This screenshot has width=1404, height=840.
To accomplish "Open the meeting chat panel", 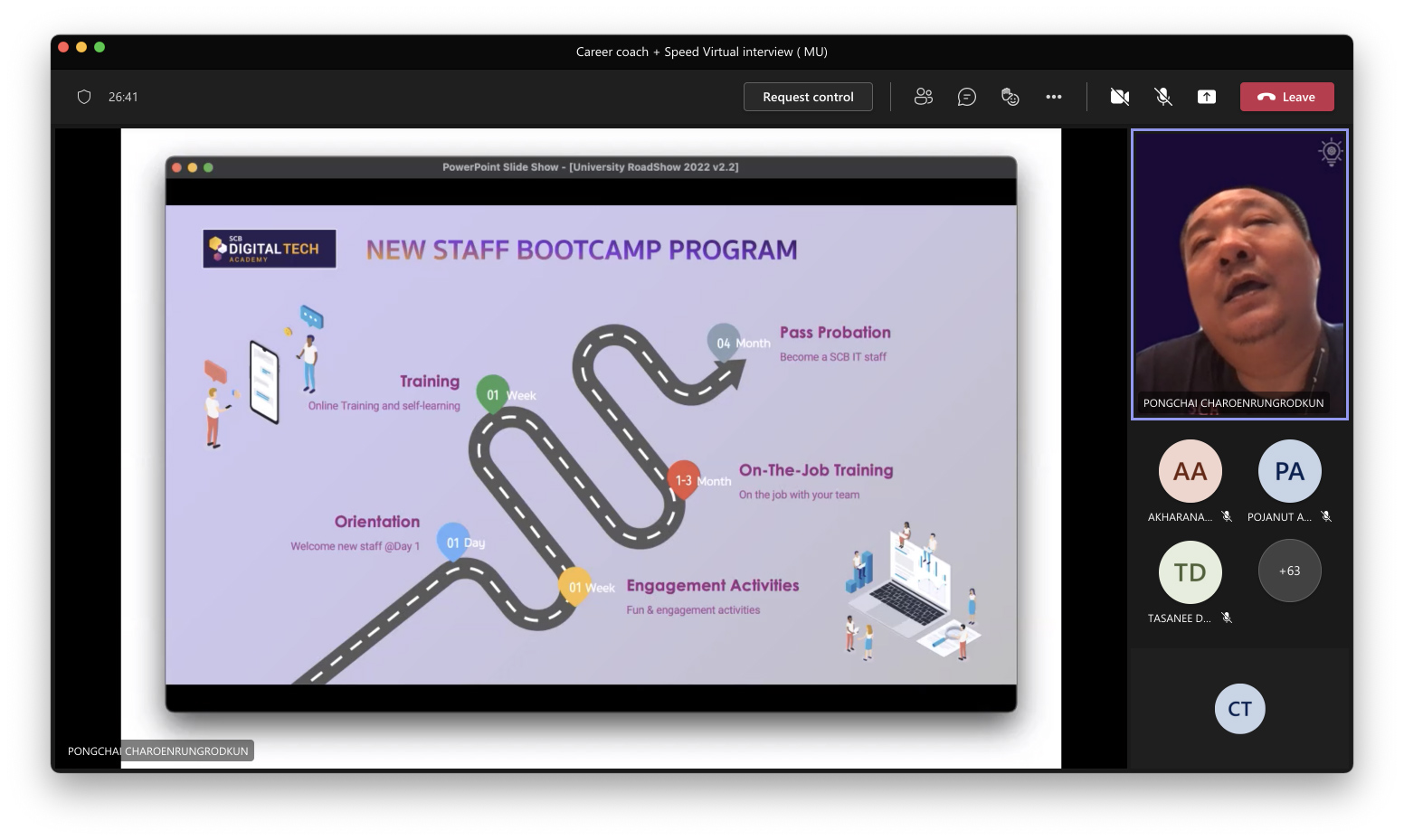I will pyautogui.click(x=966, y=97).
